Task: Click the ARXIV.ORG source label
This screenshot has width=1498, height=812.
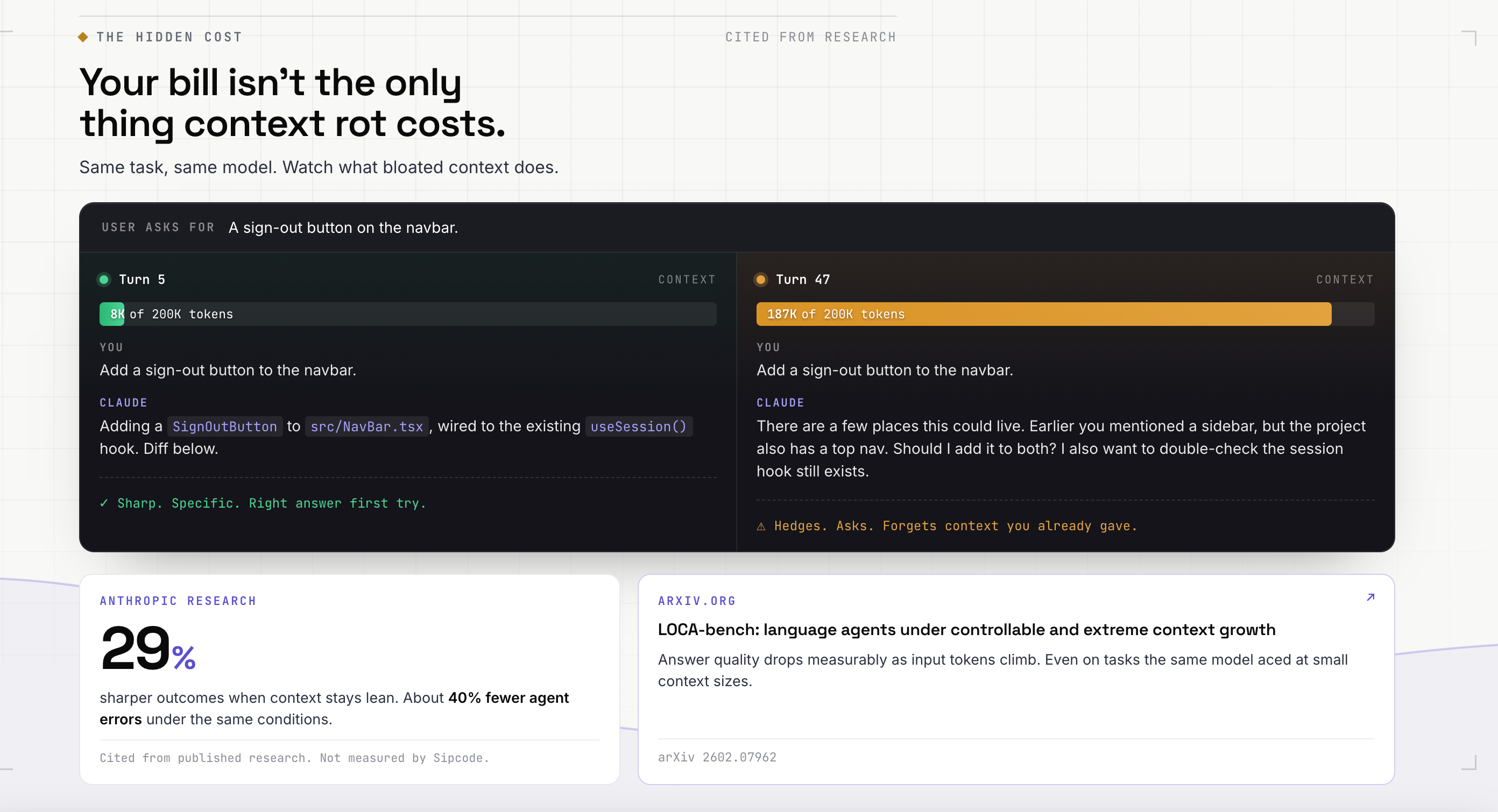Action: tap(697, 601)
